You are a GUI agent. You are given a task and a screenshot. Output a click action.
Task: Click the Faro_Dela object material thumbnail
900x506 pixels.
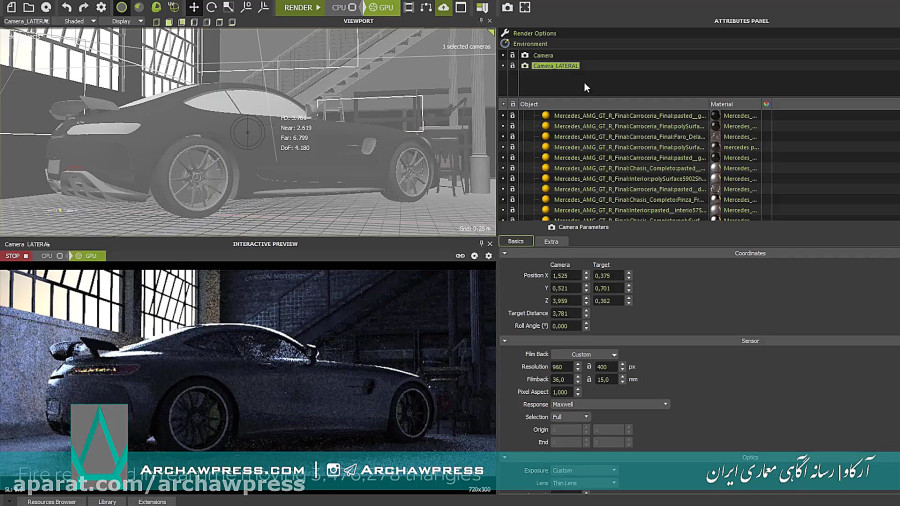[x=715, y=137]
